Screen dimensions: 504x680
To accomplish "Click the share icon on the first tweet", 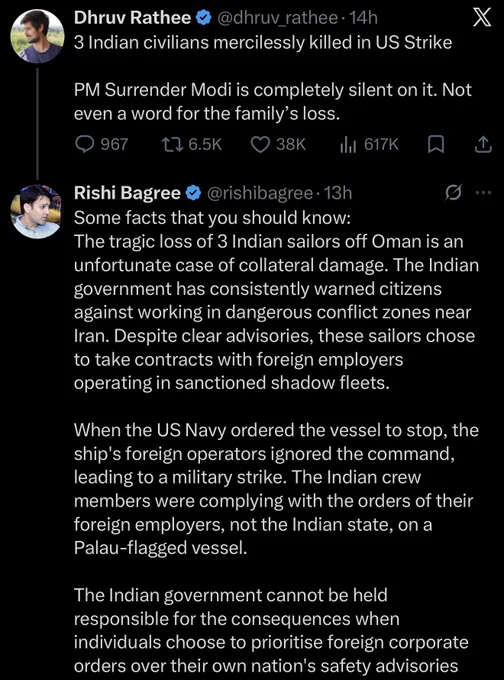I will coord(483,144).
